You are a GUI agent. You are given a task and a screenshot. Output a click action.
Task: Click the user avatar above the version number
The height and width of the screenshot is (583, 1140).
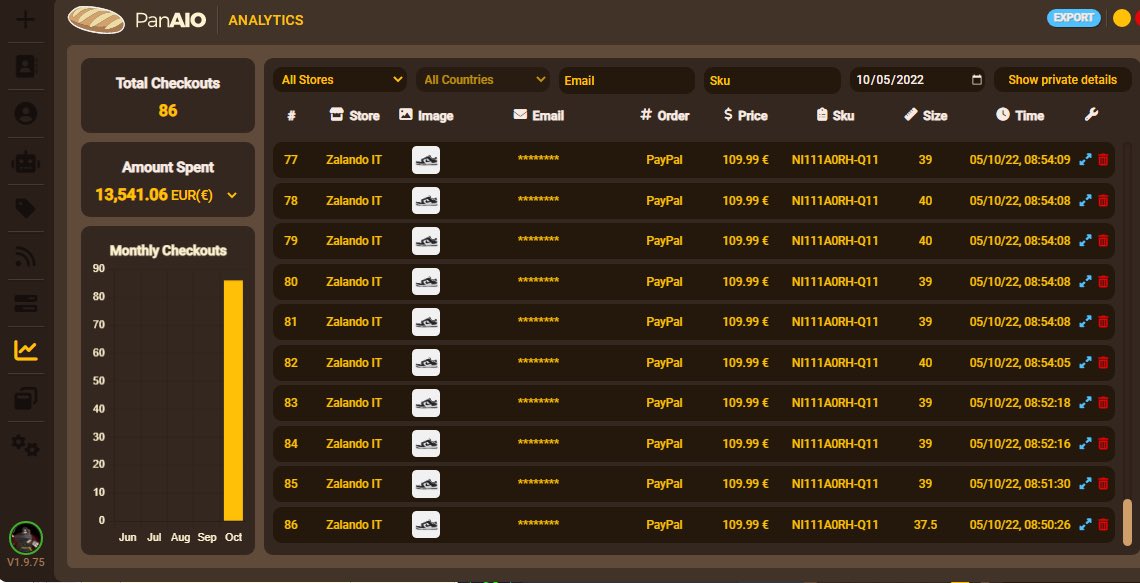tap(26, 538)
